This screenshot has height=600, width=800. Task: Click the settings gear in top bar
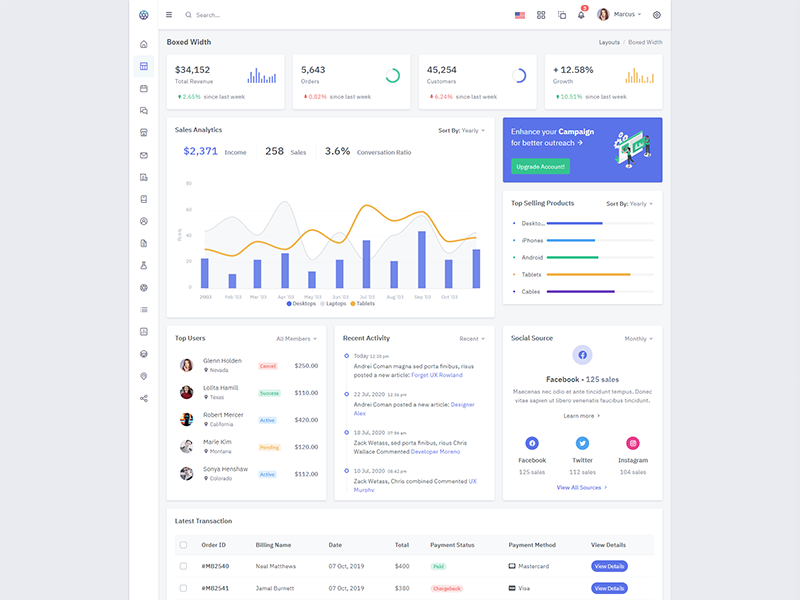pos(657,15)
